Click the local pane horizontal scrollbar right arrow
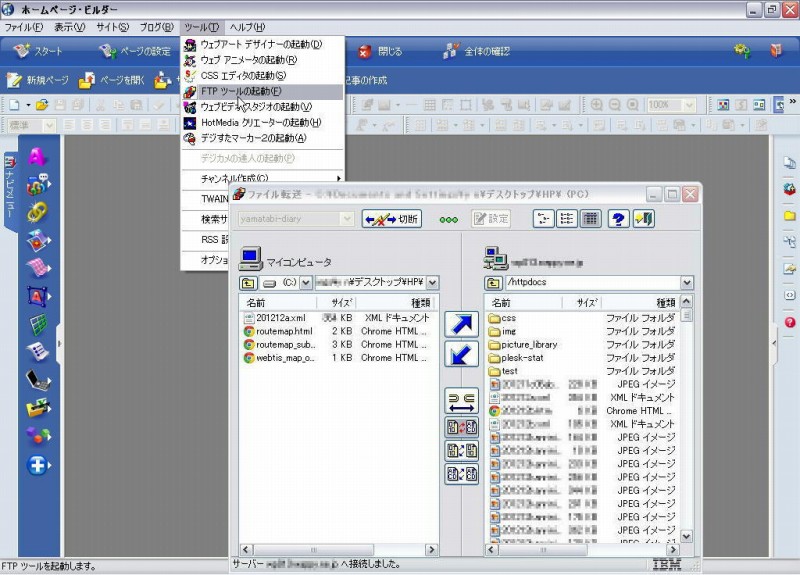This screenshot has width=800, height=575. coord(431,549)
